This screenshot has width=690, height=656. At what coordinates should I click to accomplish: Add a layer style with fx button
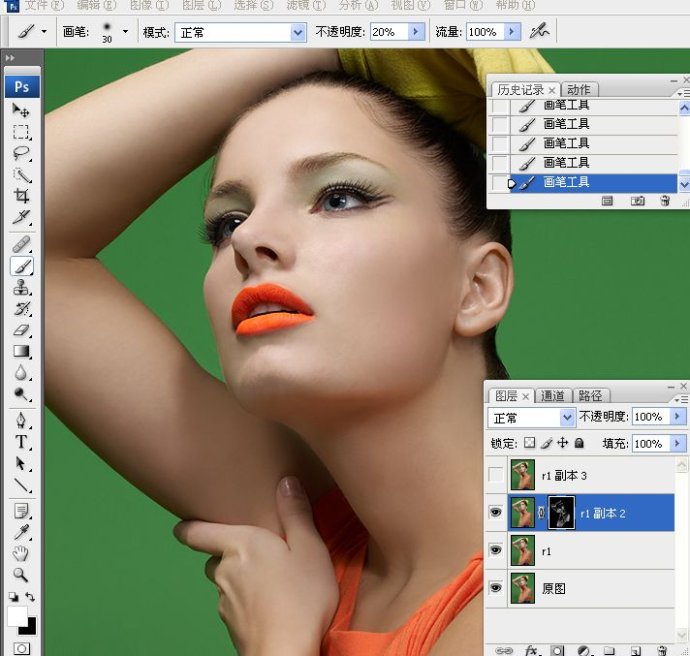(x=531, y=650)
